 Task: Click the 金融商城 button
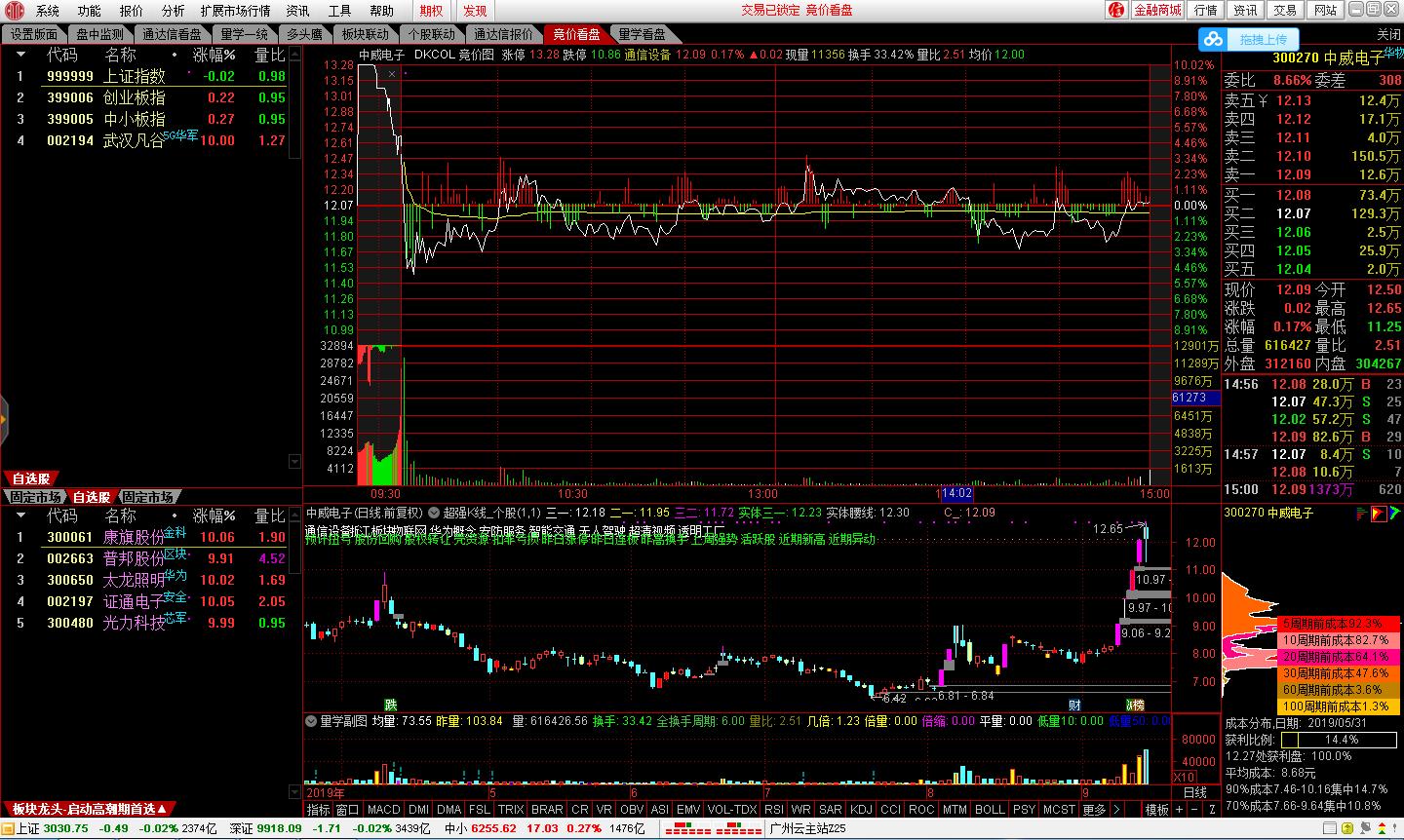pyautogui.click(x=1157, y=10)
